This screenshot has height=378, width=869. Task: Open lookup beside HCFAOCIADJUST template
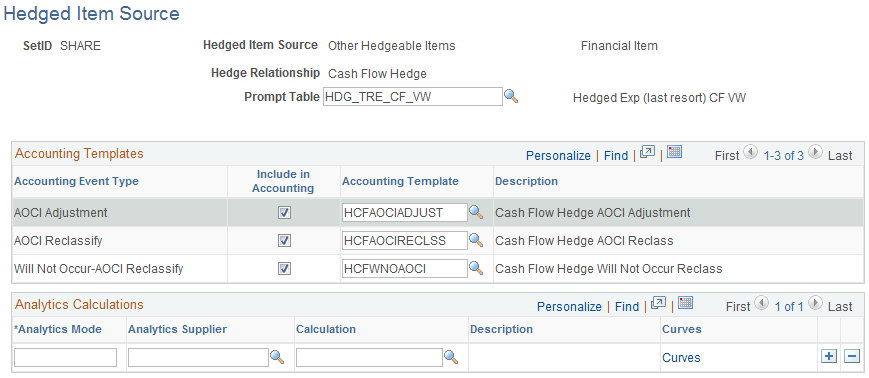[476, 212]
